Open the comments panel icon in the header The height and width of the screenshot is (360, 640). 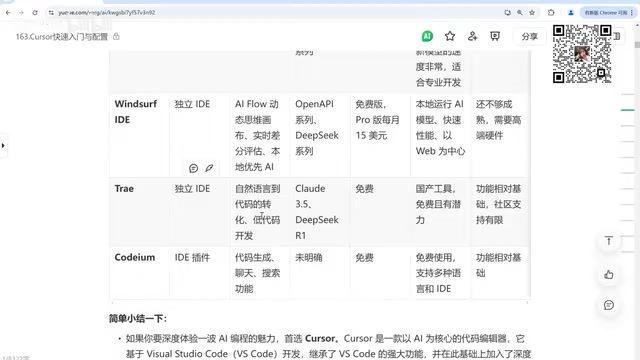tap(495, 36)
